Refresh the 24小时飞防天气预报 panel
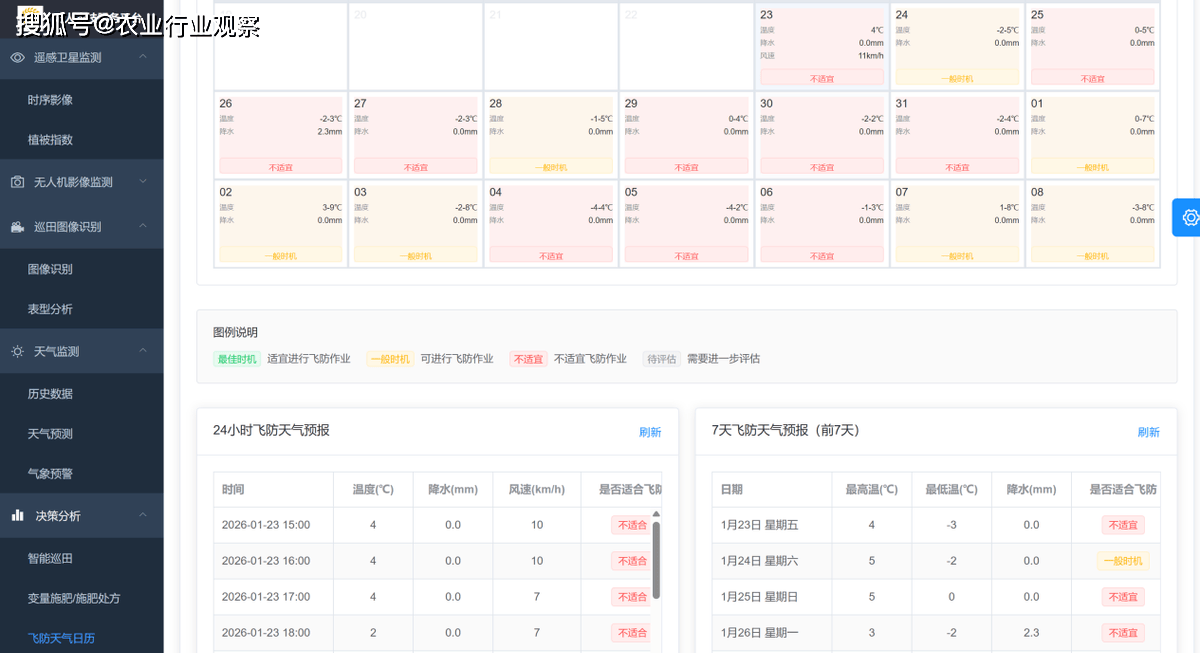Screen dimensions: 1200x653 click(650, 432)
